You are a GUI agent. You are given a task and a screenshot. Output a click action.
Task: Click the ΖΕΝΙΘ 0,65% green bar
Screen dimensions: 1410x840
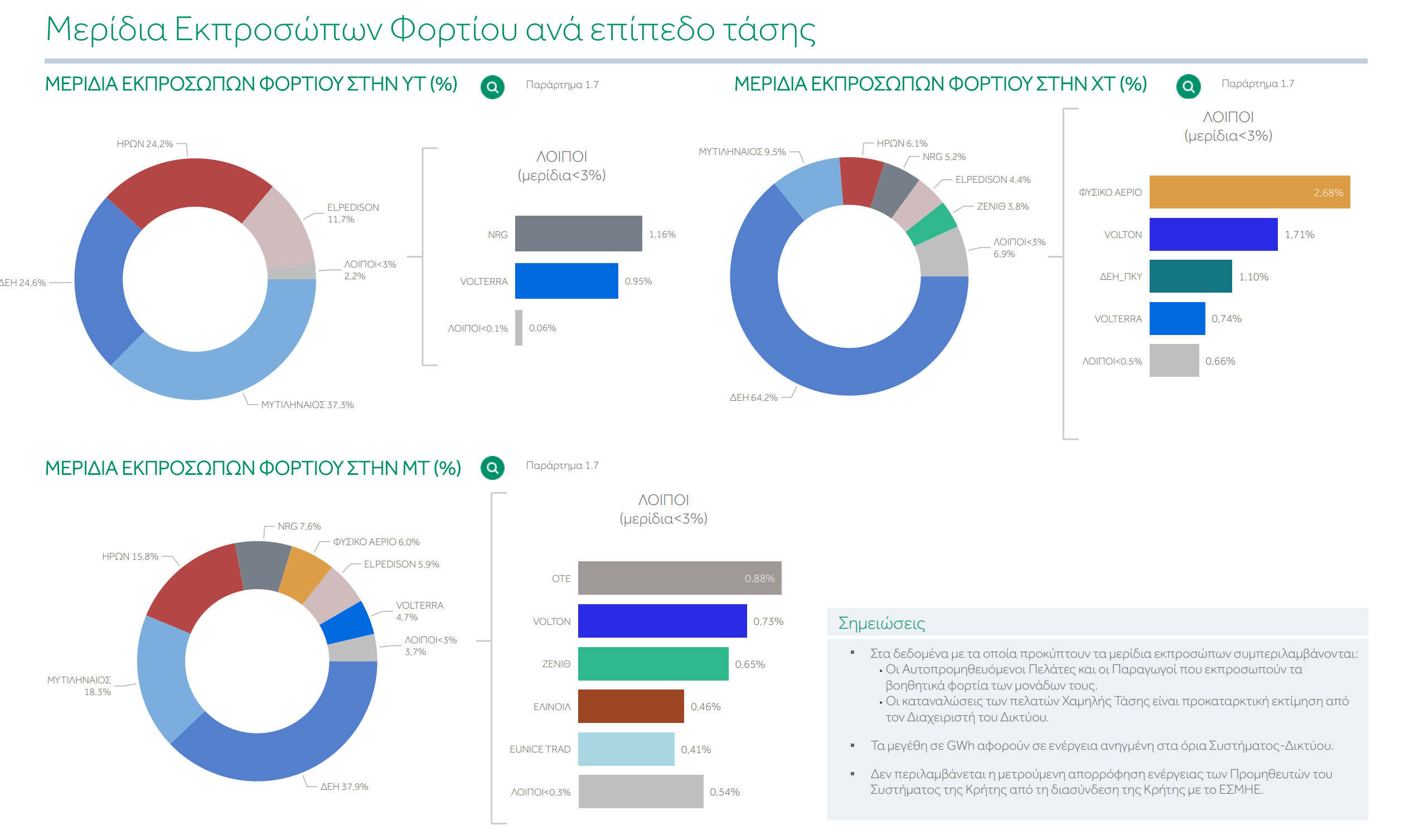click(x=653, y=664)
